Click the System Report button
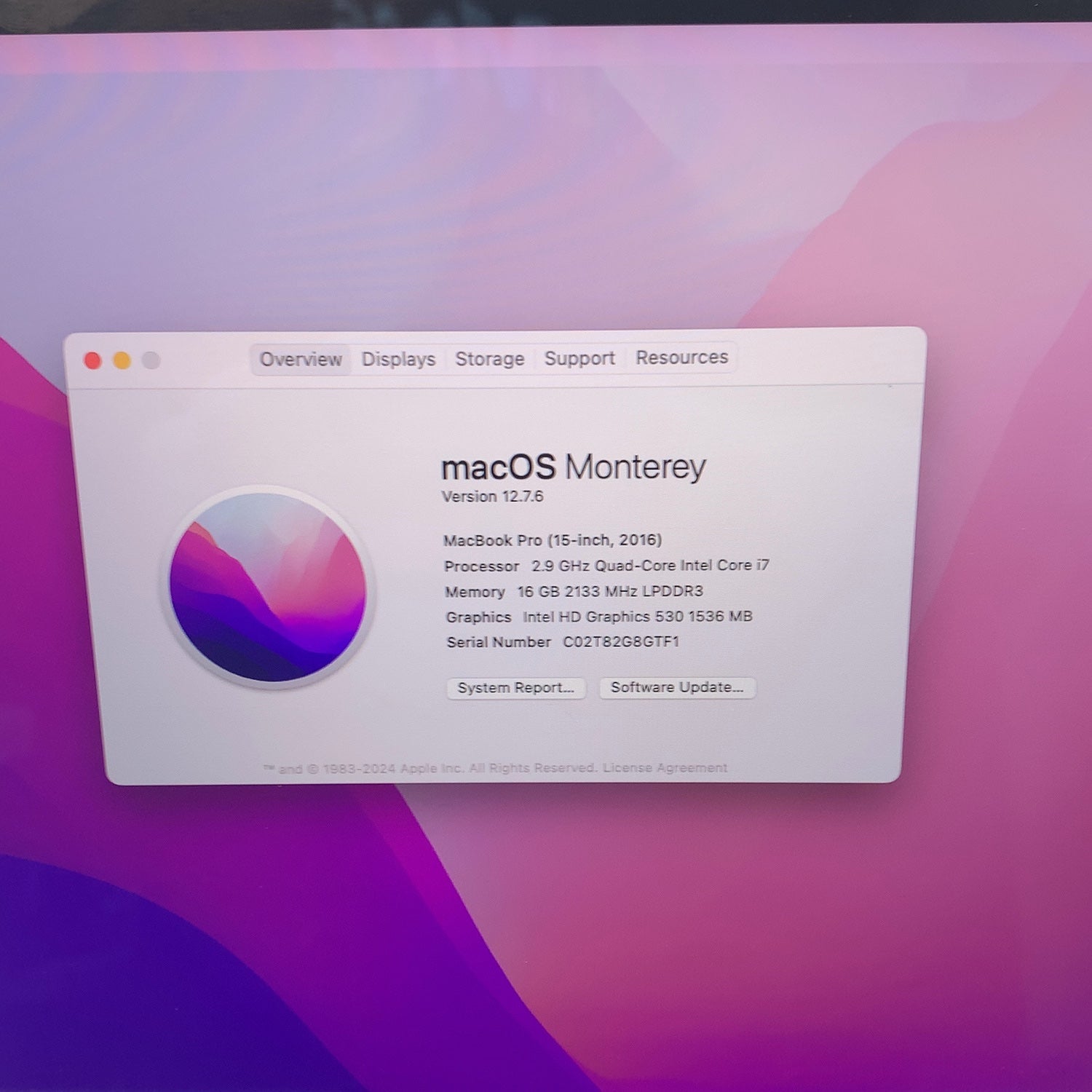The image size is (1092, 1092). click(516, 688)
